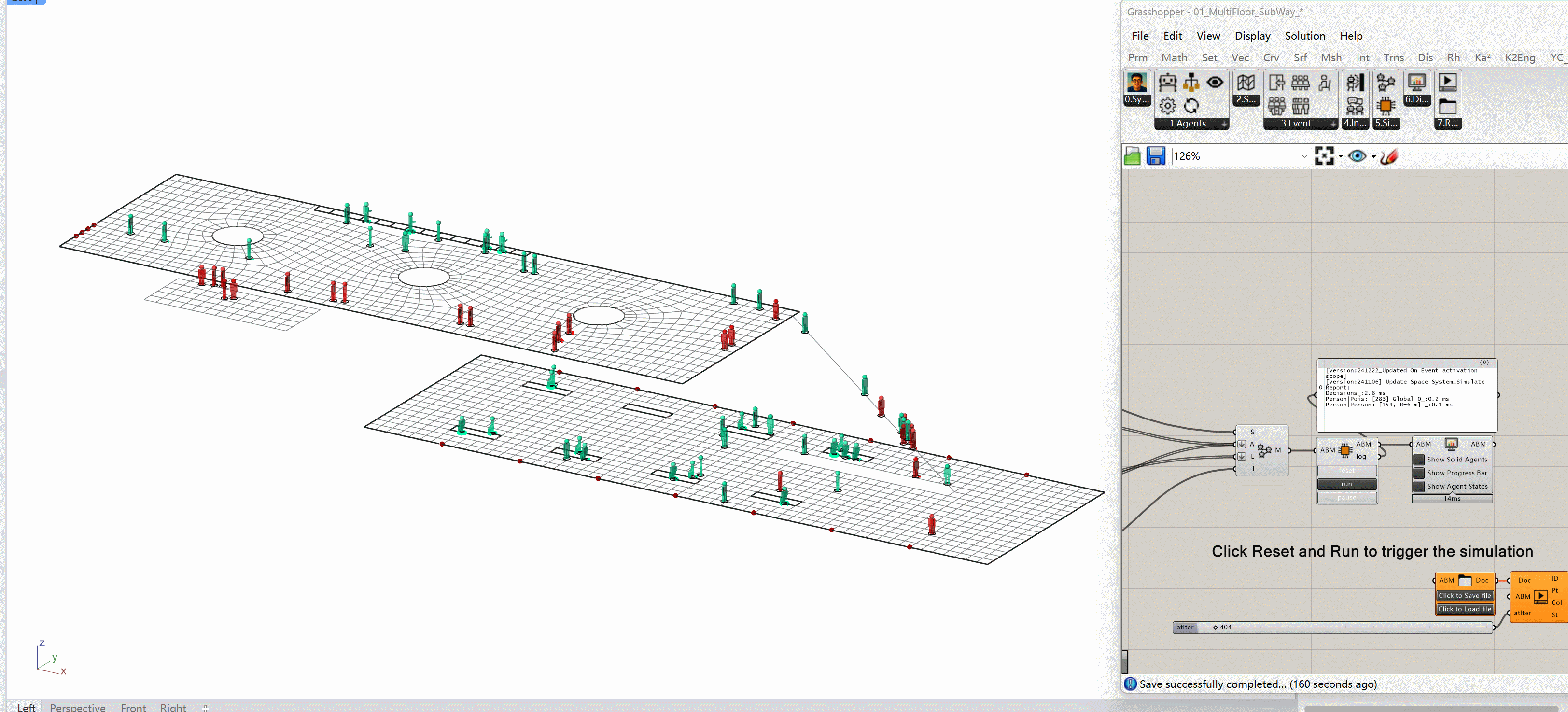Select the monitor chart display component icon
Image resolution: width=1568 pixels, height=712 pixels.
click(x=1416, y=82)
